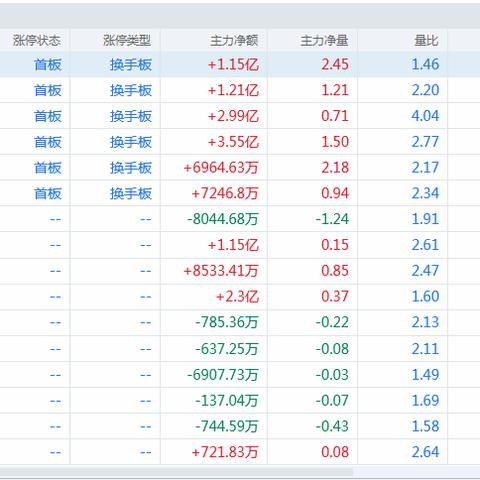Screen dimensions: 480x480
Task: Click the 涨停状态 column header
Action: tap(37, 41)
